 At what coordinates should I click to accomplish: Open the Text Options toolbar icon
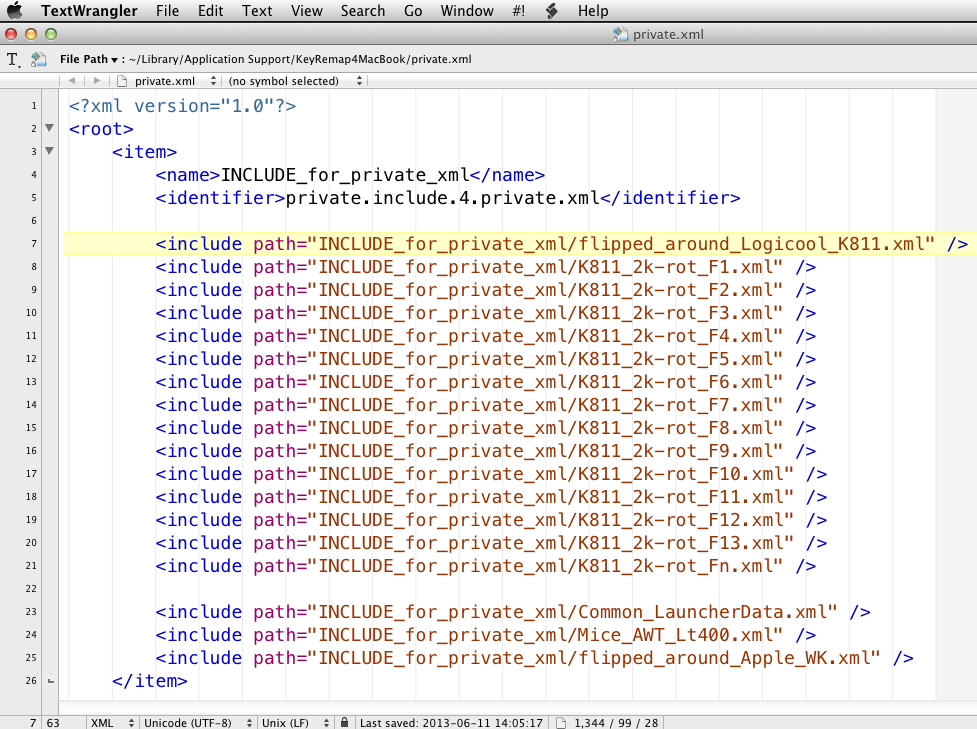(13, 60)
